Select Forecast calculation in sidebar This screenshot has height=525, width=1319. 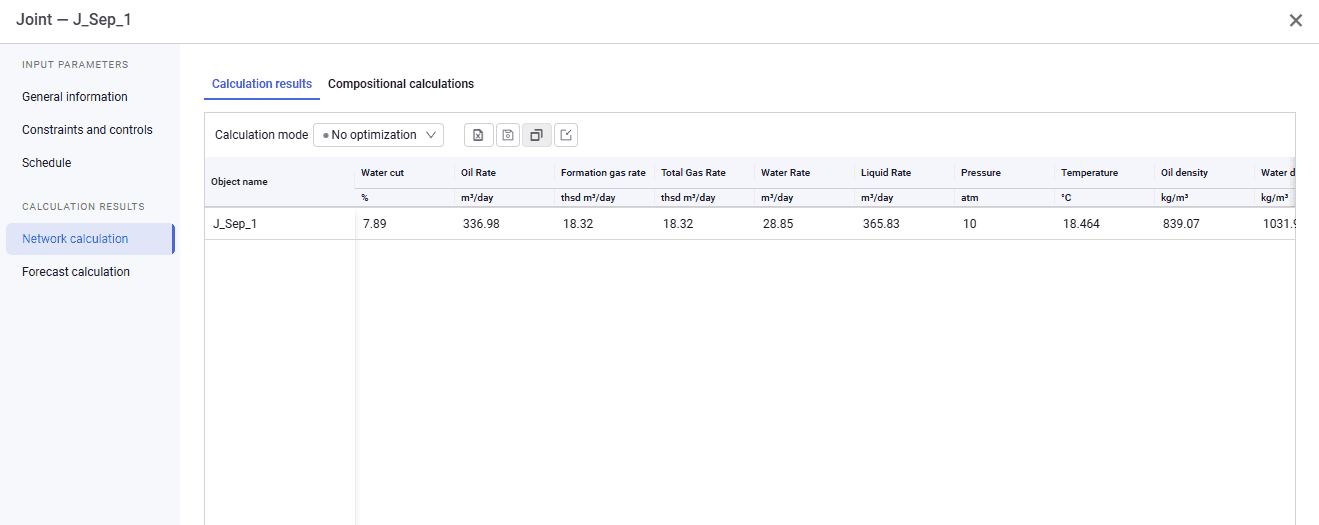[76, 272]
